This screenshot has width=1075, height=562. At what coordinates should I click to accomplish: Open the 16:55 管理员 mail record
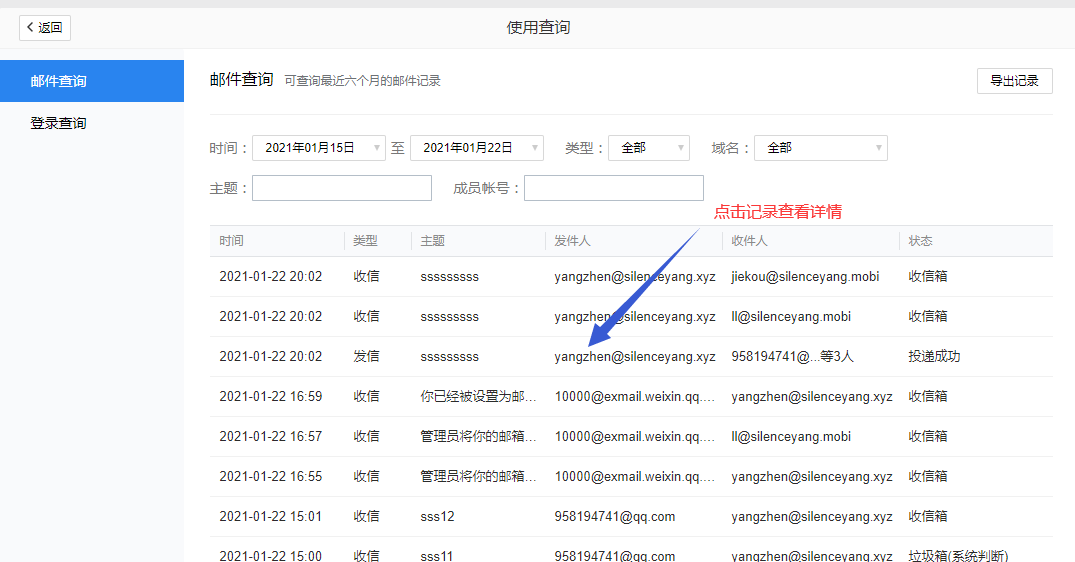pos(630,477)
